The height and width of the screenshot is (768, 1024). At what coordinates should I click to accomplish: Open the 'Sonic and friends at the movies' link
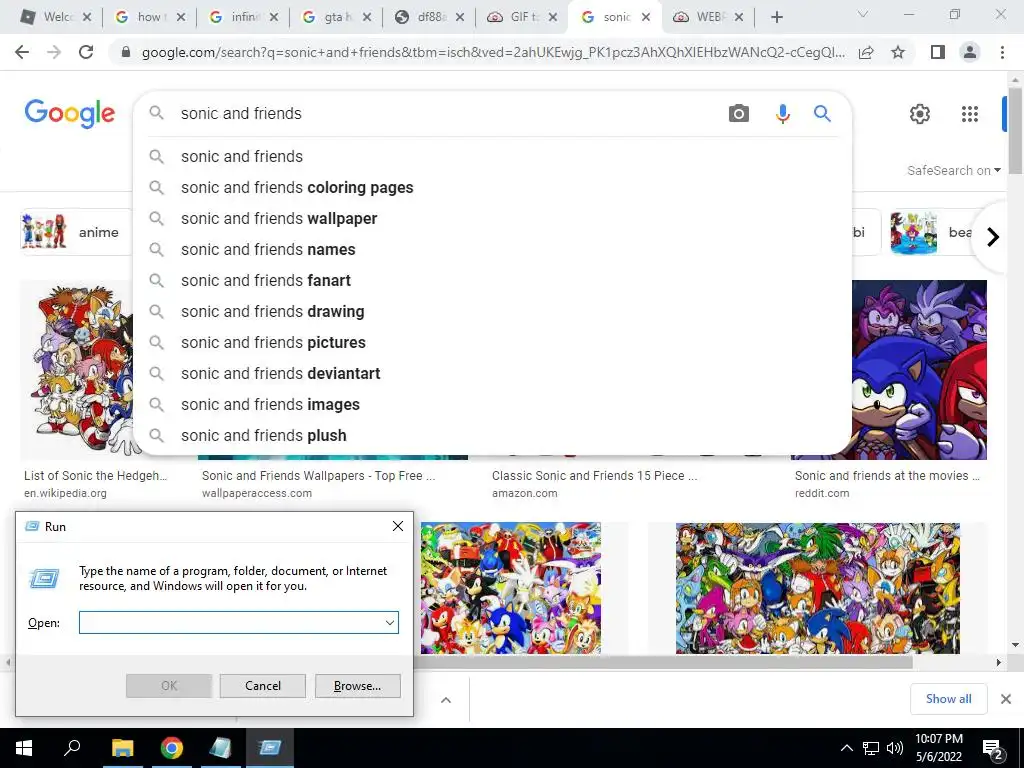(887, 476)
